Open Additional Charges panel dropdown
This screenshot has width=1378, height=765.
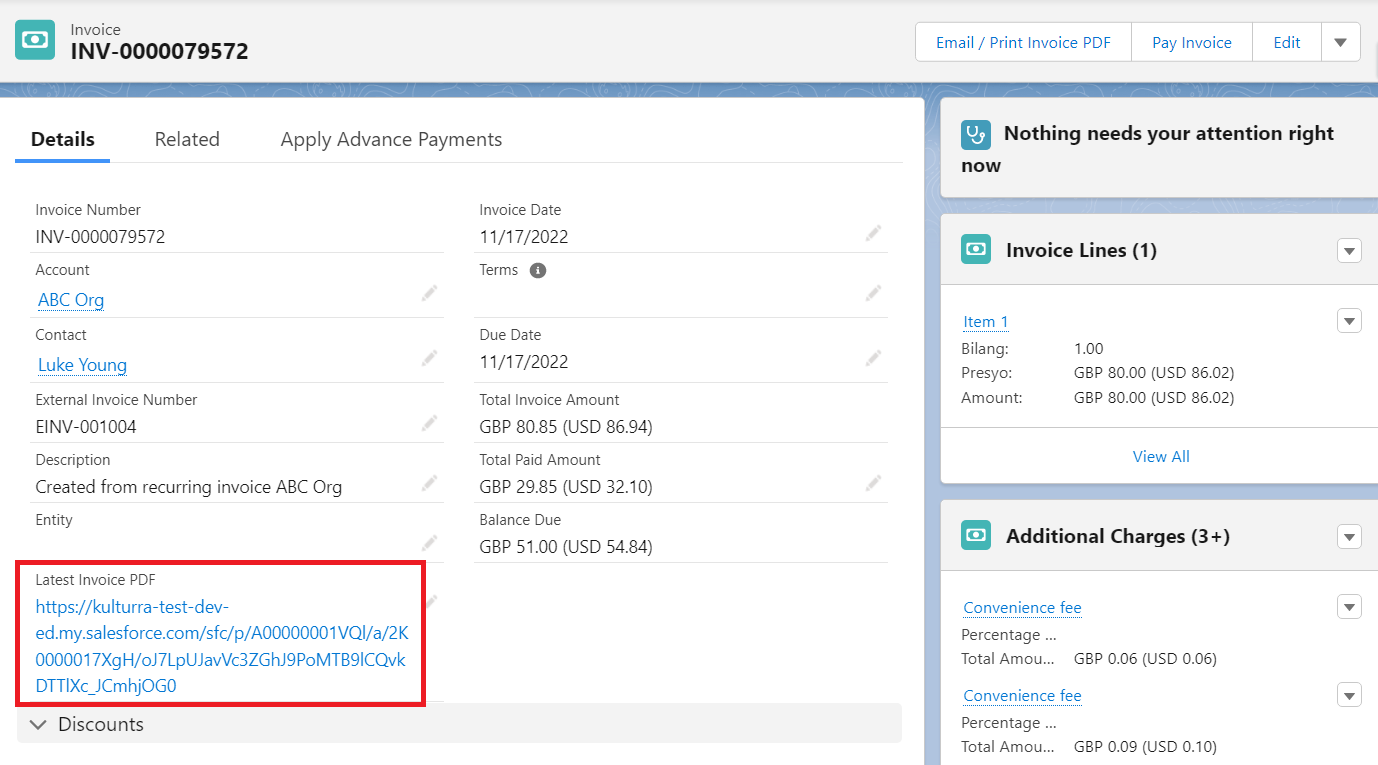(1349, 537)
